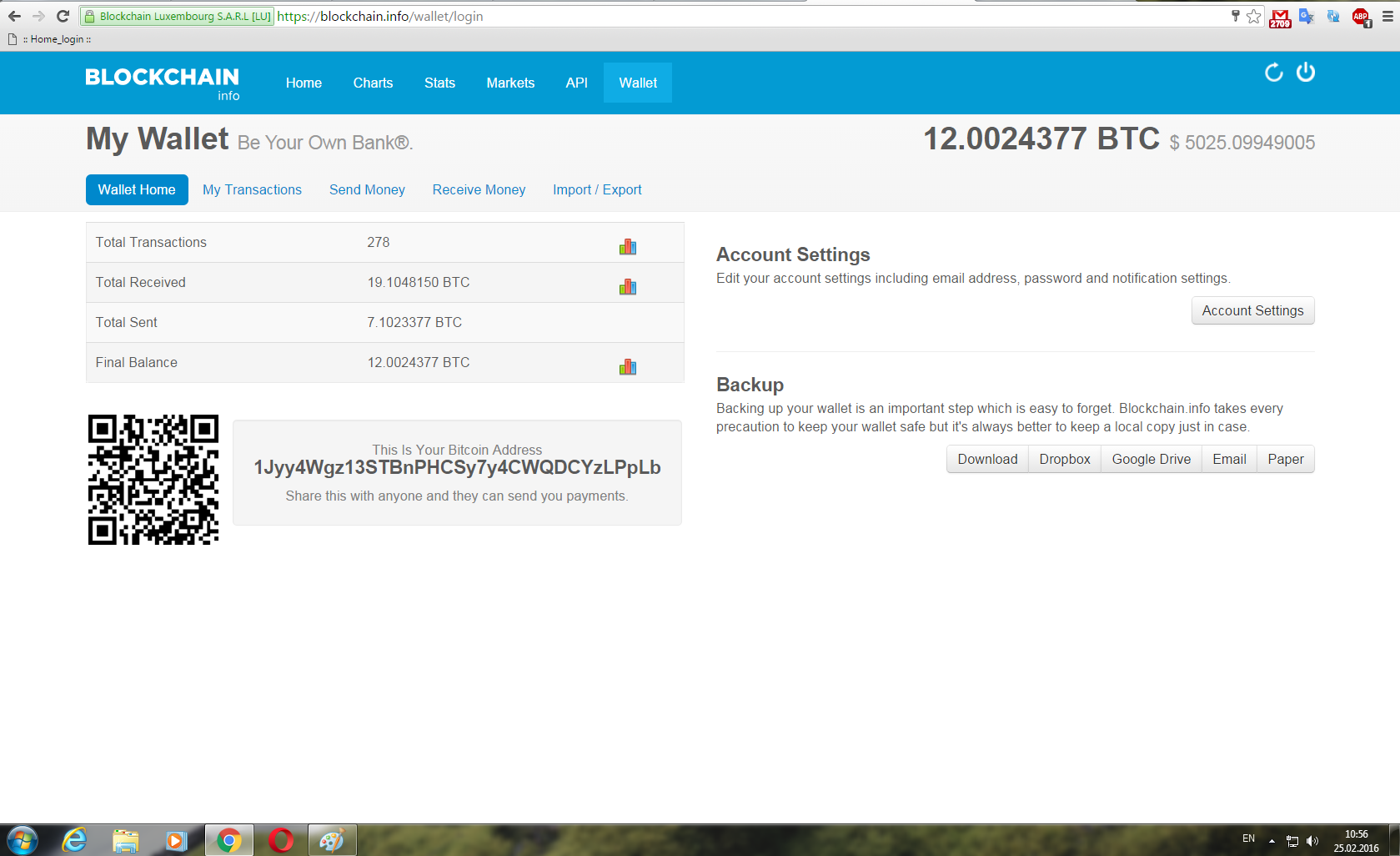Screen dimensions: 1400x856
Task: Click the Home_login bookmark
Action: [x=50, y=39]
